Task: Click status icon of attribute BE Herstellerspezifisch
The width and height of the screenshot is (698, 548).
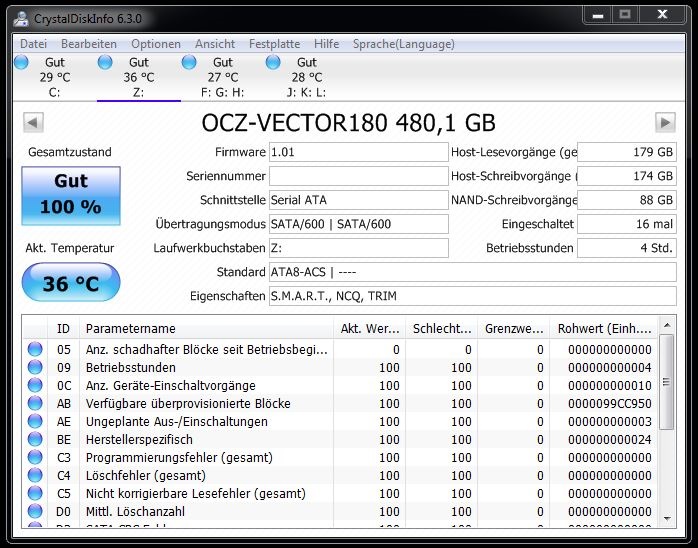Action: 35,439
